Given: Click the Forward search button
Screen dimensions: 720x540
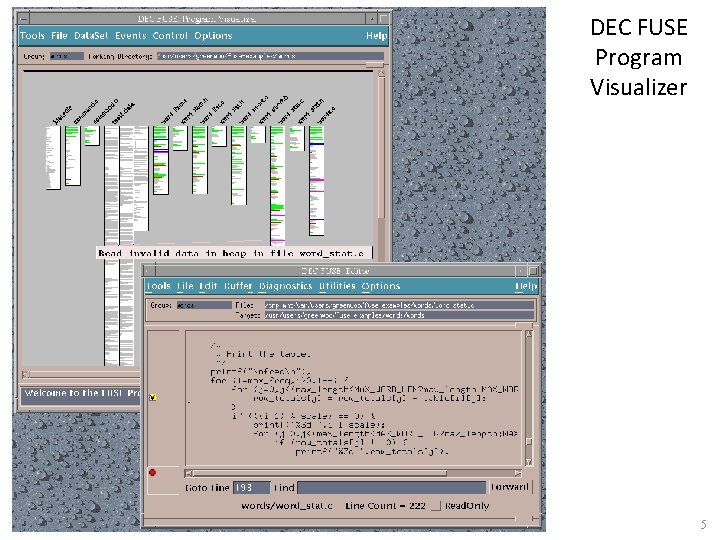Looking at the screenshot, I should 510,487.
